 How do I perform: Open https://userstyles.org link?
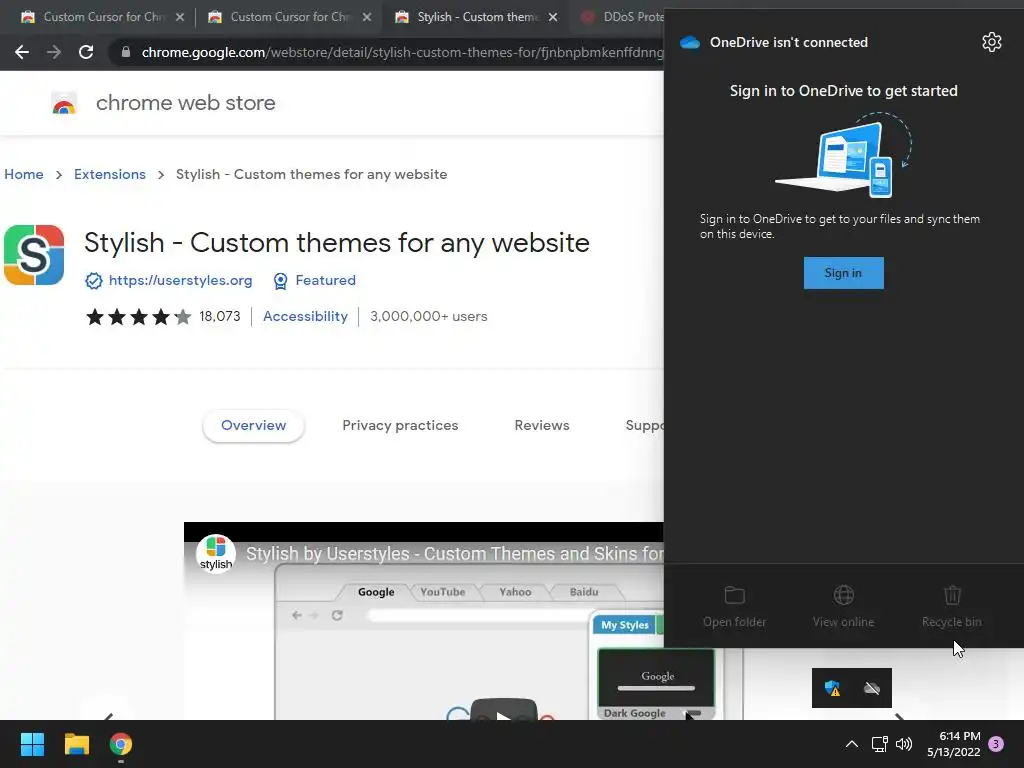point(180,280)
